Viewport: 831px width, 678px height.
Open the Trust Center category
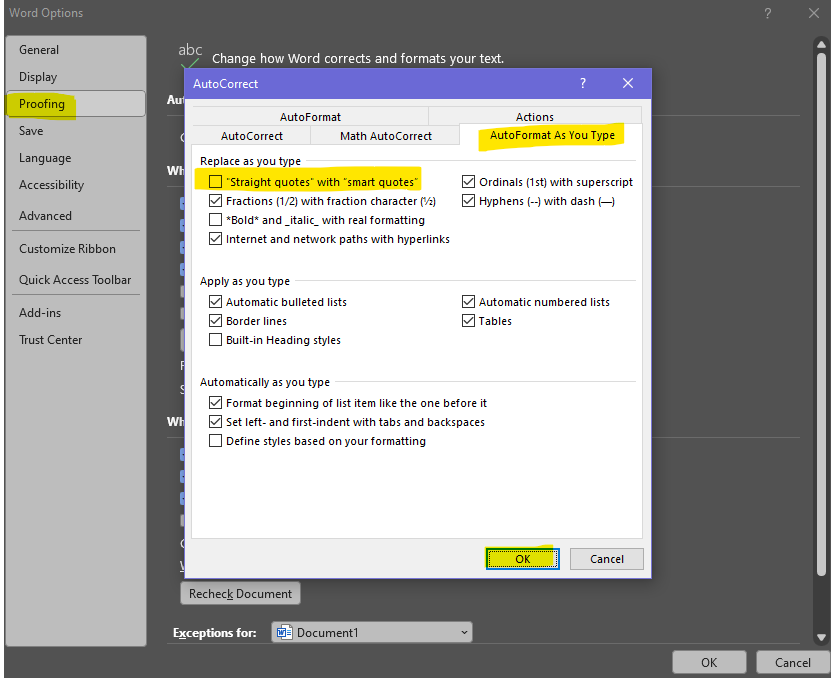76,340
